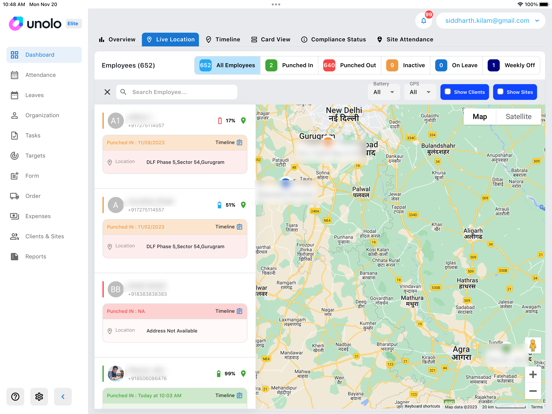Open timeline icon for Punched IN NA card
Viewport: 552px width, 414px height.
[240, 311]
